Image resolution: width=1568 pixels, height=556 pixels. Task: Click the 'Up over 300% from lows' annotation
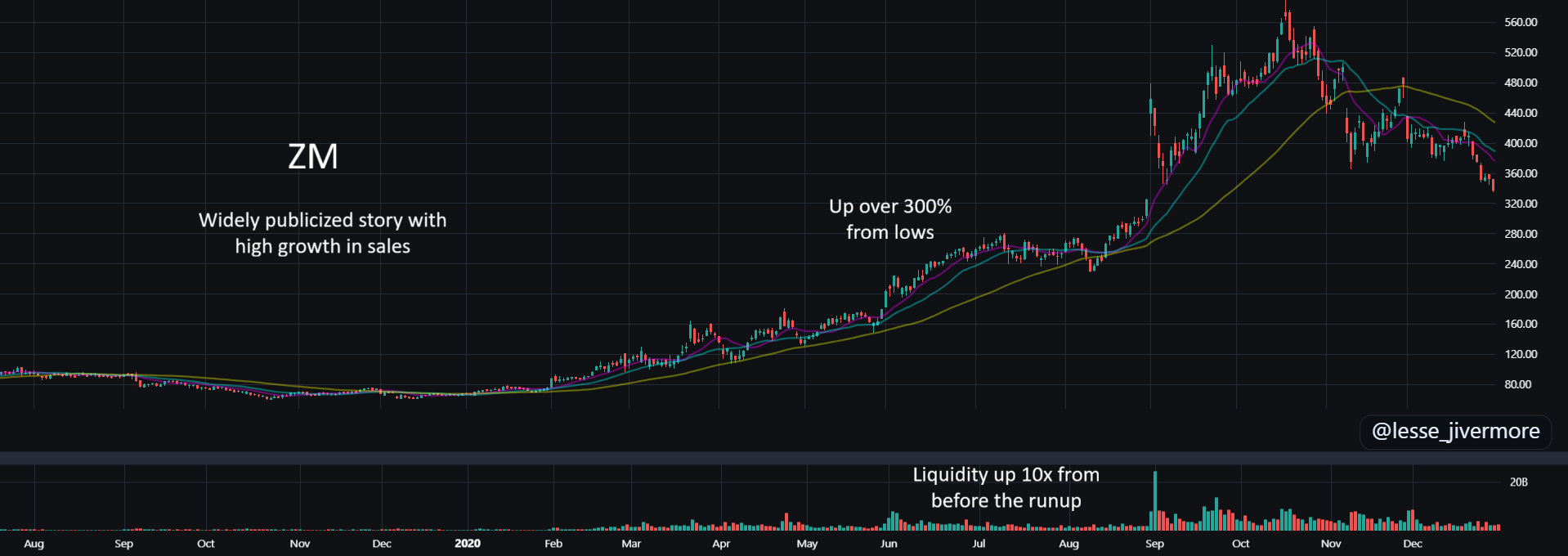click(890, 219)
